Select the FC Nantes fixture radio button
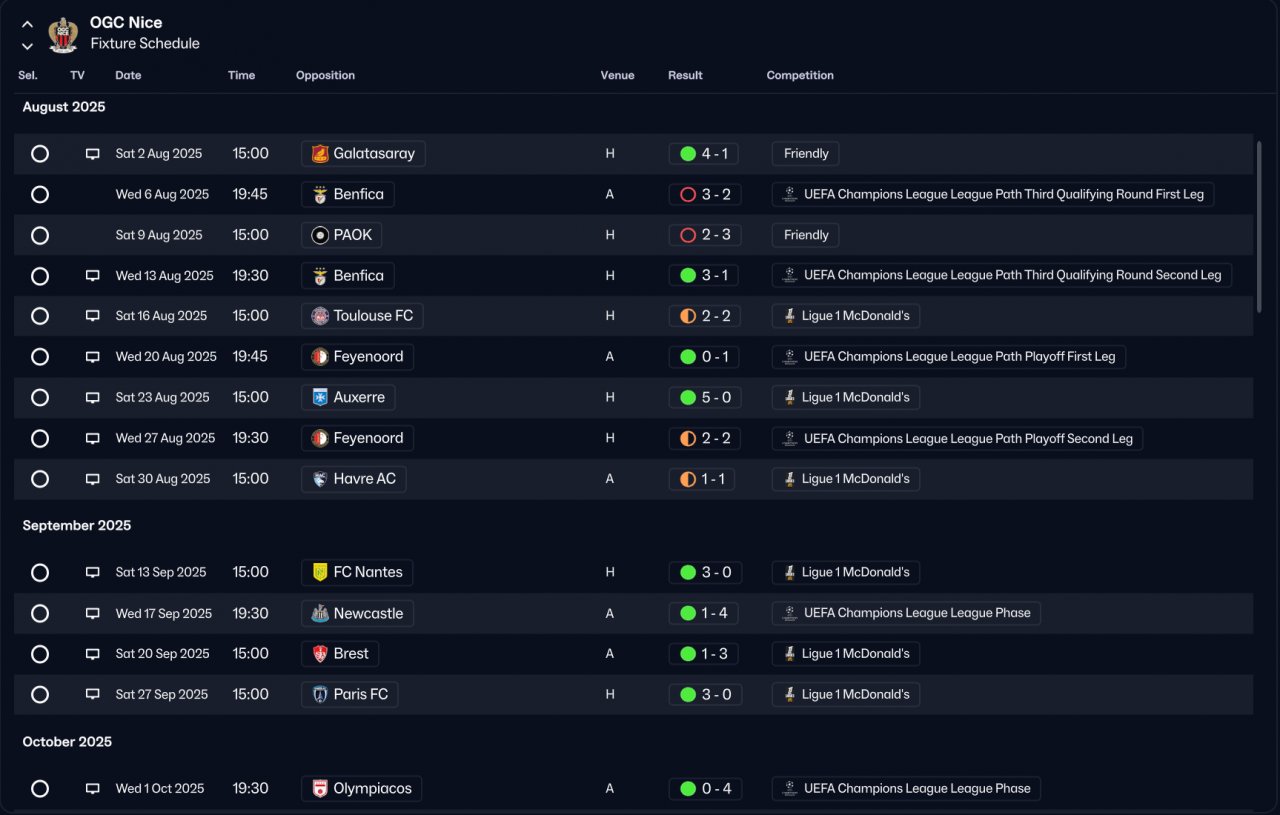Viewport: 1280px width, 815px height. pos(40,573)
